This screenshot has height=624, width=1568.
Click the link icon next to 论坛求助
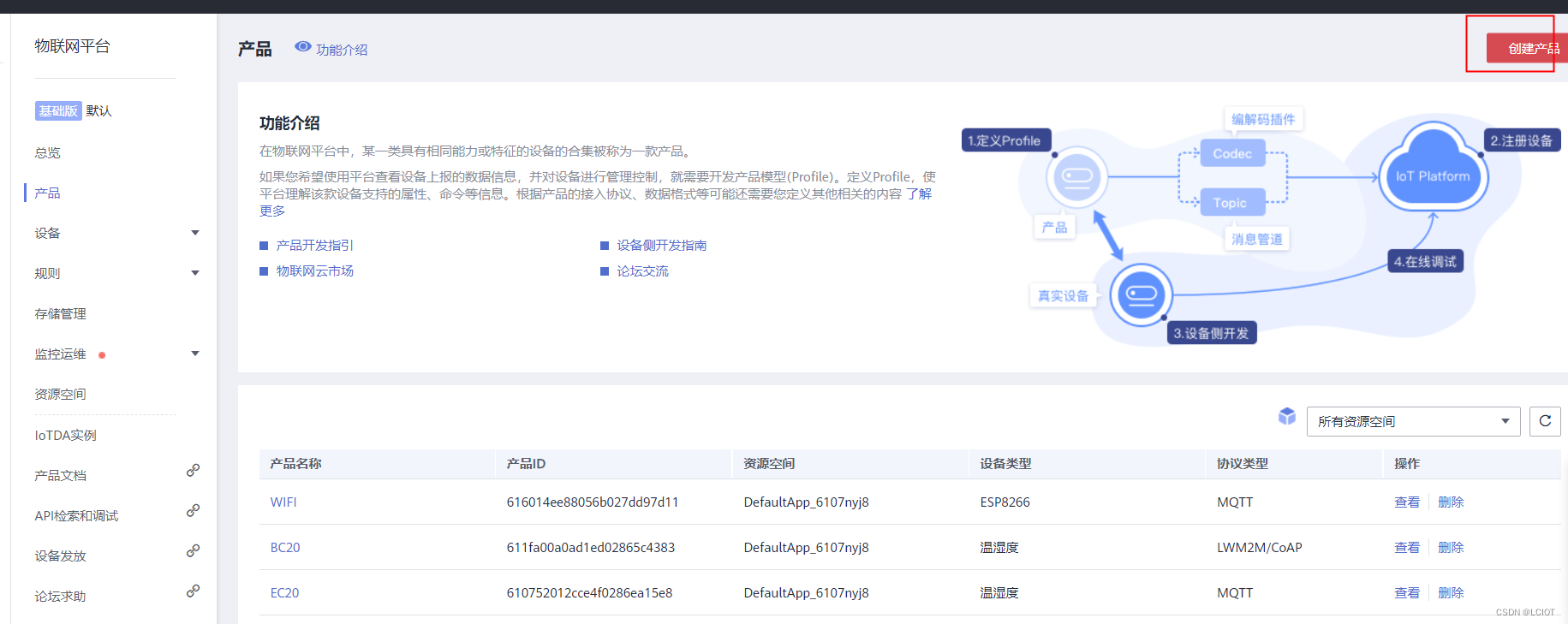(x=194, y=591)
